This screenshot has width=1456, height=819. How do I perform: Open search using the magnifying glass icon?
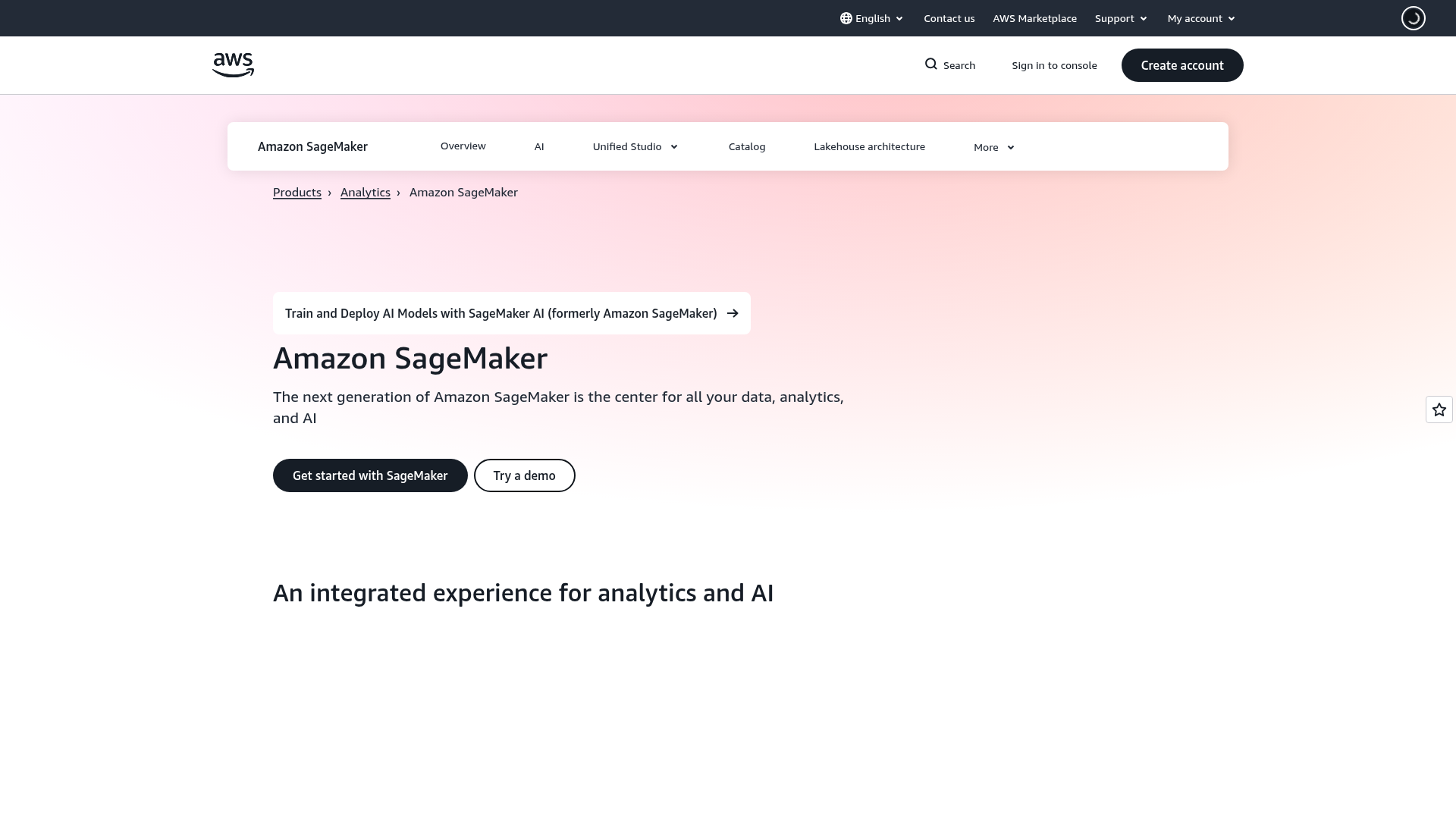tap(931, 64)
